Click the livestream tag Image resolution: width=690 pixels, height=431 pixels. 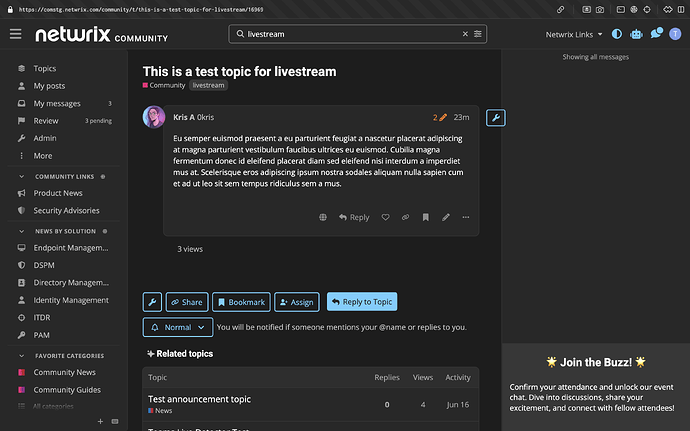pos(208,85)
